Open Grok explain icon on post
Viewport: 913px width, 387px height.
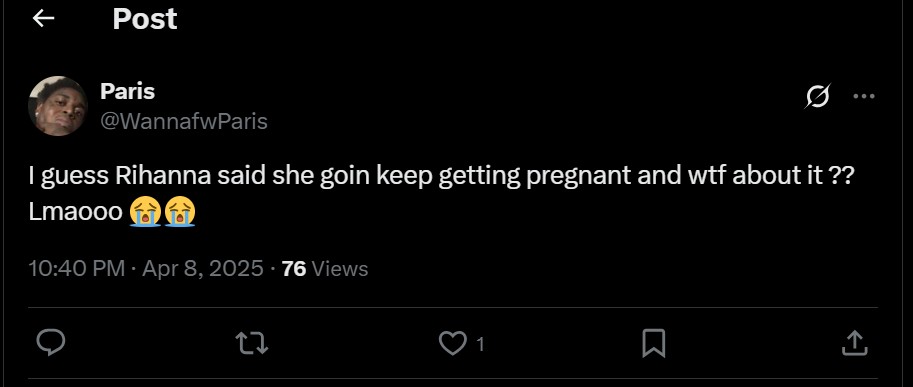click(x=818, y=96)
